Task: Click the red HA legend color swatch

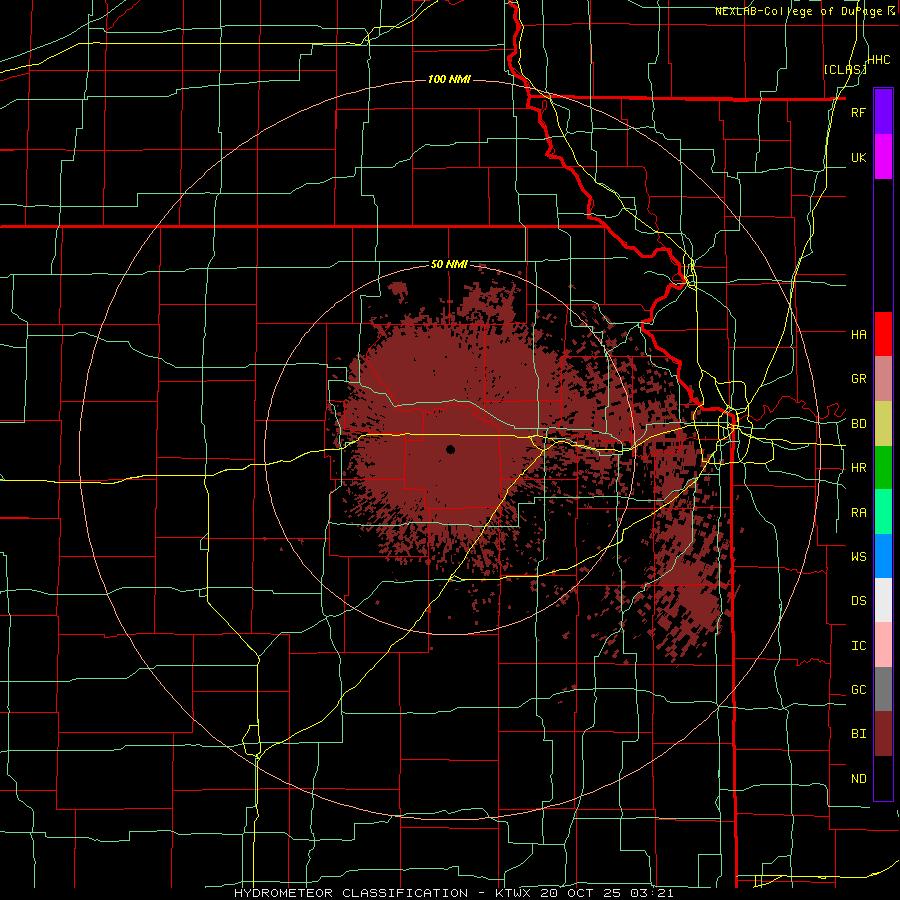Action: pyautogui.click(x=883, y=334)
